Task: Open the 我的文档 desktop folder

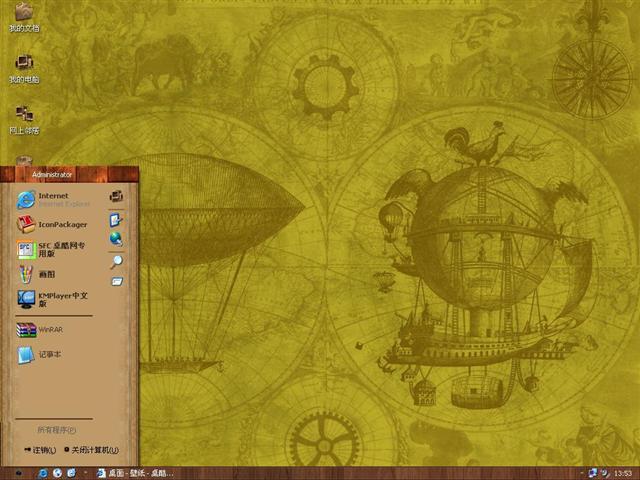Action: (24, 16)
